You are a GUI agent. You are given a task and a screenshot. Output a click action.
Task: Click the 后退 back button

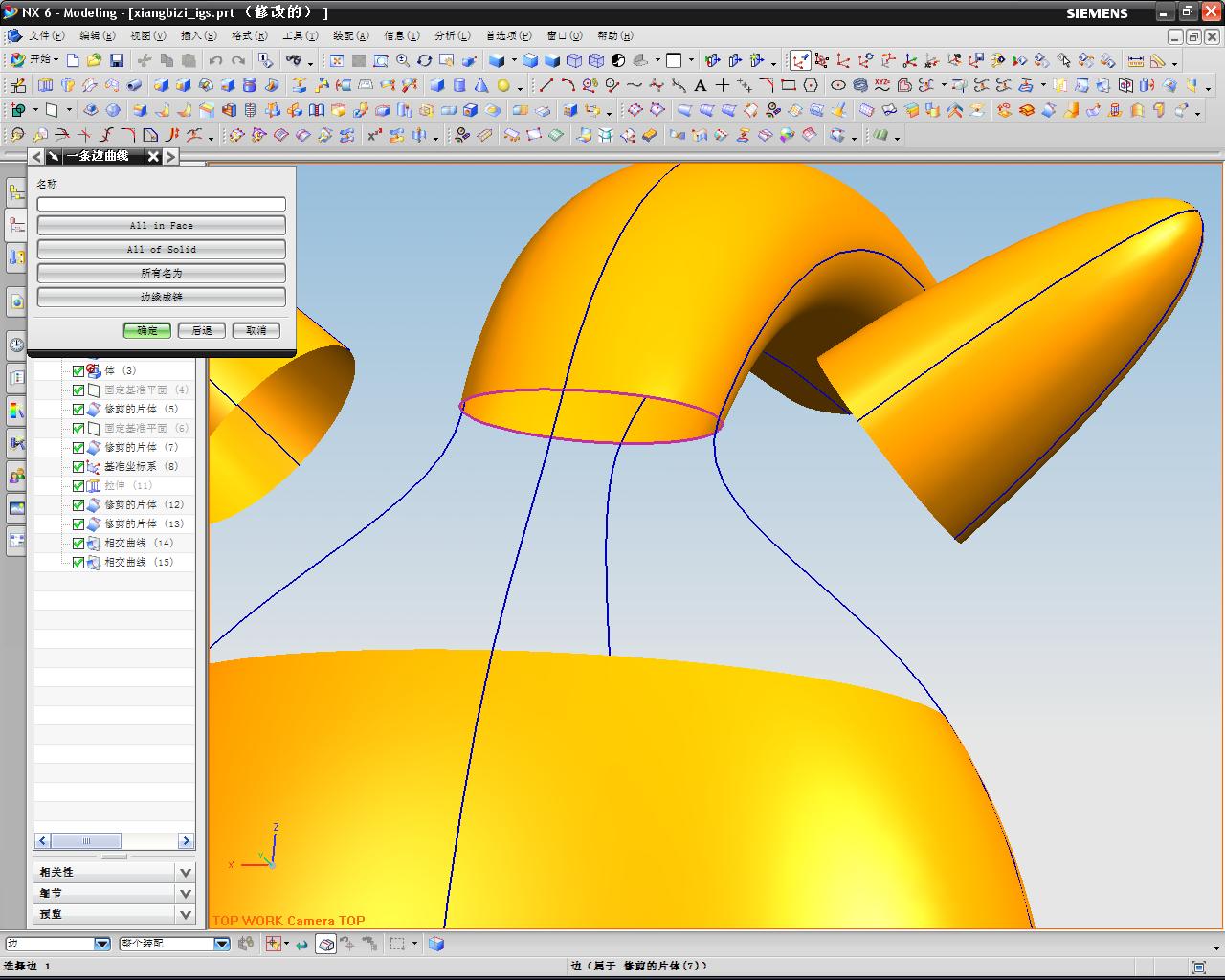(x=202, y=330)
